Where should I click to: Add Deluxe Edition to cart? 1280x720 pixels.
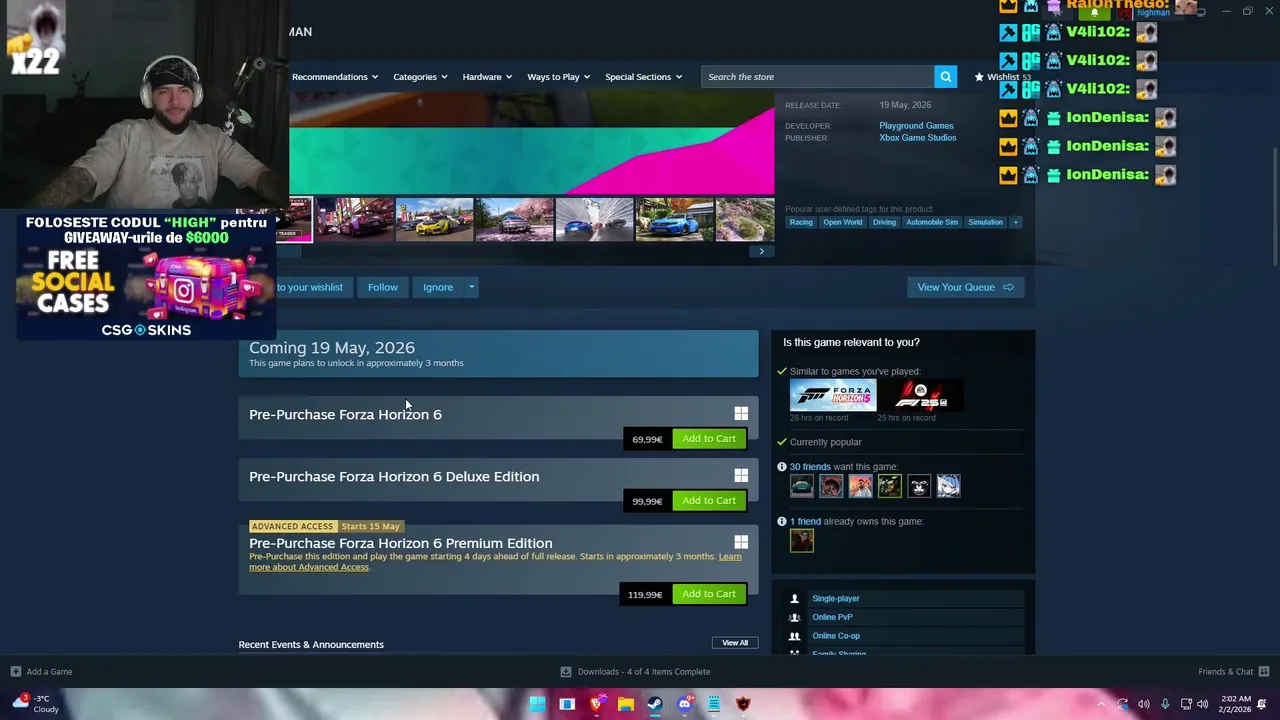pos(709,500)
